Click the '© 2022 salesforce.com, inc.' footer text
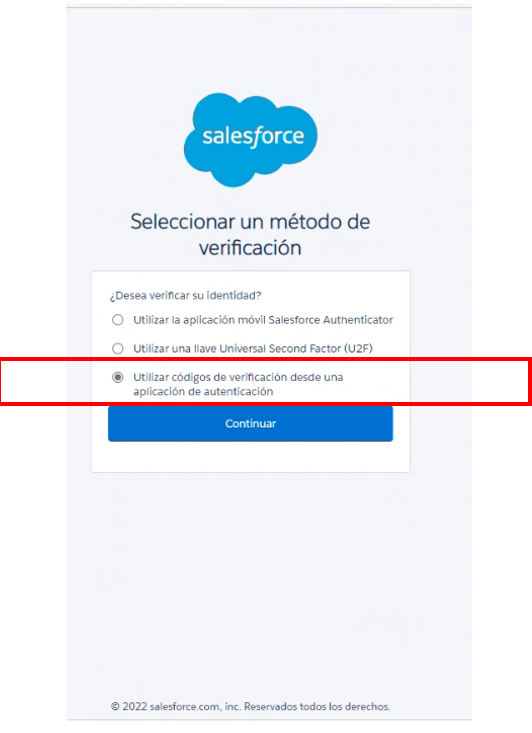532x733 pixels. pyautogui.click(x=176, y=706)
